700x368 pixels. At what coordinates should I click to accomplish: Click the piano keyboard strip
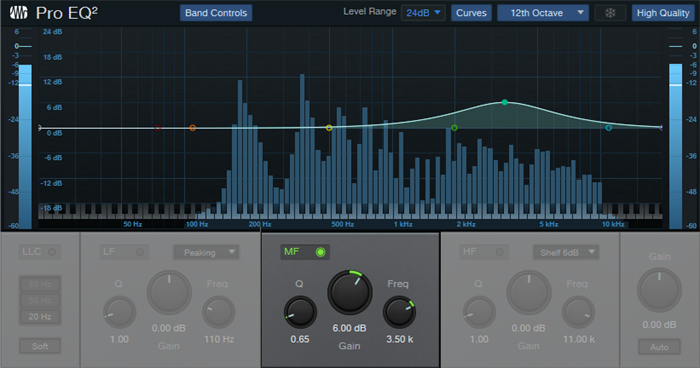tap(350, 211)
